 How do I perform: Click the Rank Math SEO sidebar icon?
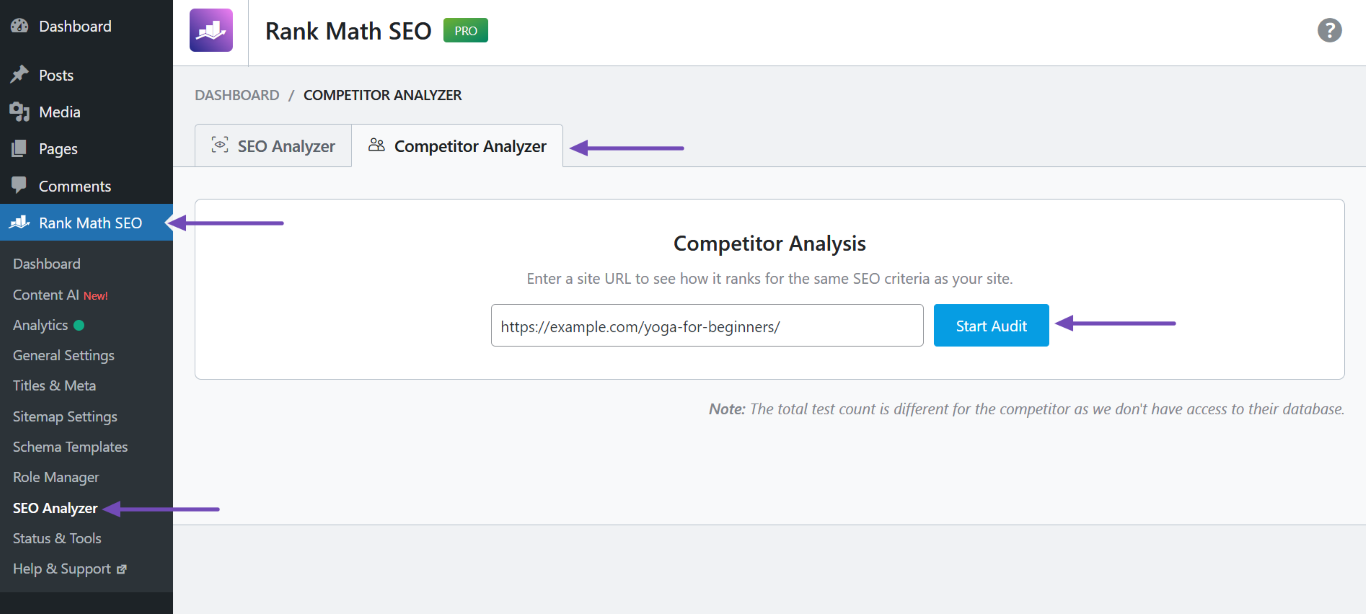click(x=19, y=223)
